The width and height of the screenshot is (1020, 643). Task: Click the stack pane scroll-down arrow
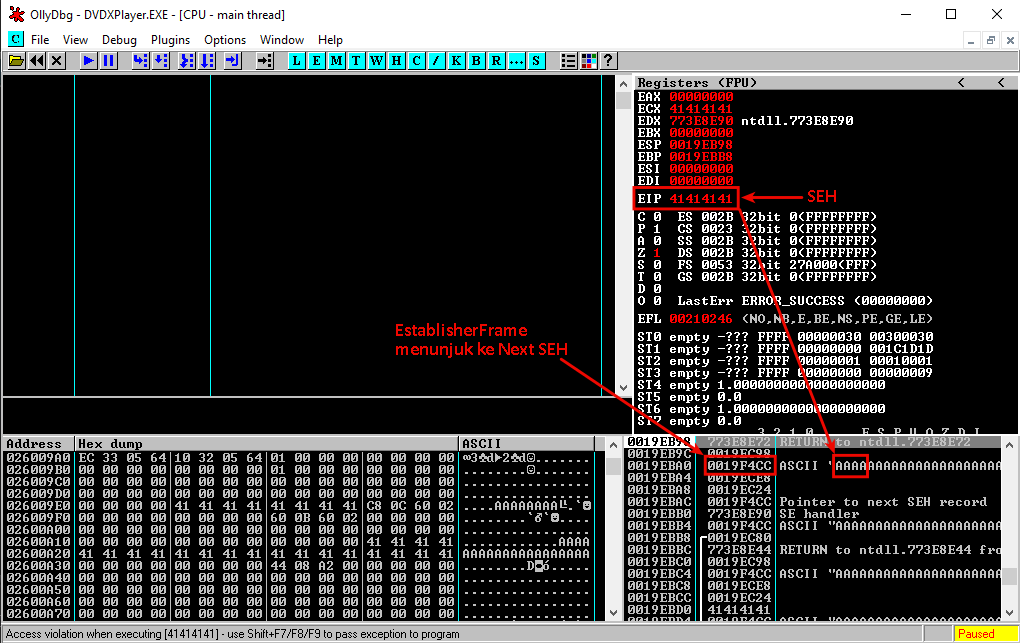tap(1009, 612)
